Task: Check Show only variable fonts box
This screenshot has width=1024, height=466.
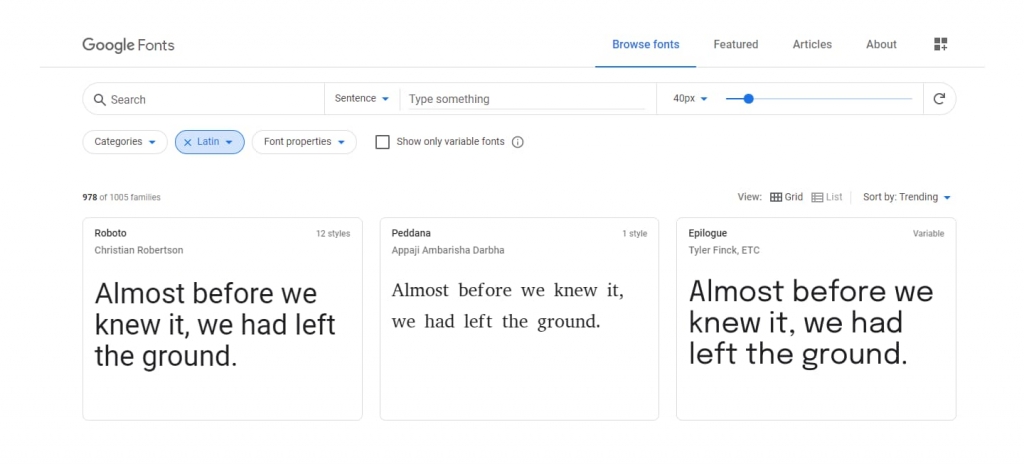Action: pos(383,142)
